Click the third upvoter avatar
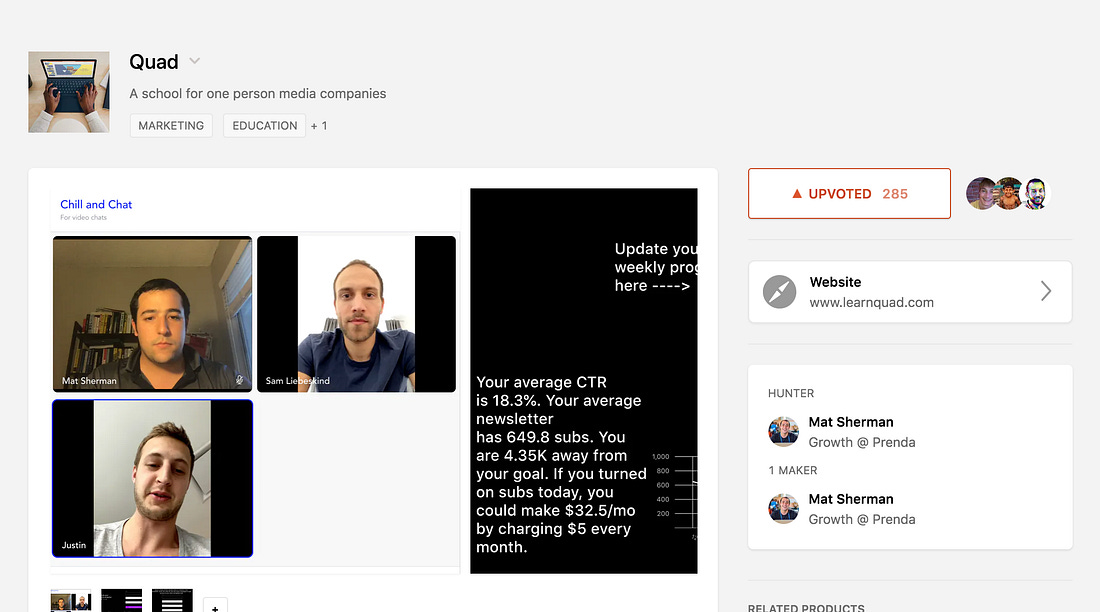The image size is (1100, 612). coord(1037,193)
